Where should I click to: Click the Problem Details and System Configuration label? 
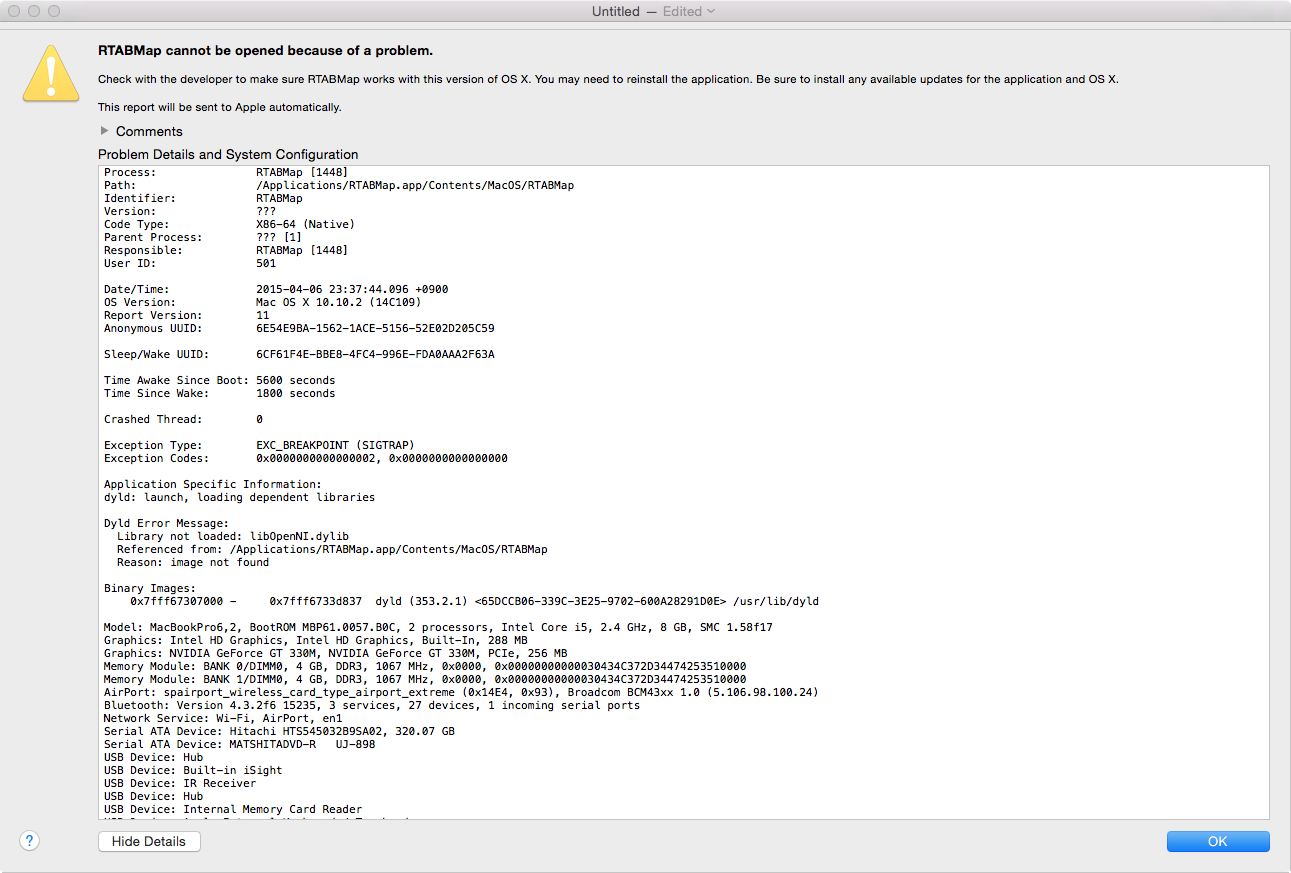click(228, 154)
